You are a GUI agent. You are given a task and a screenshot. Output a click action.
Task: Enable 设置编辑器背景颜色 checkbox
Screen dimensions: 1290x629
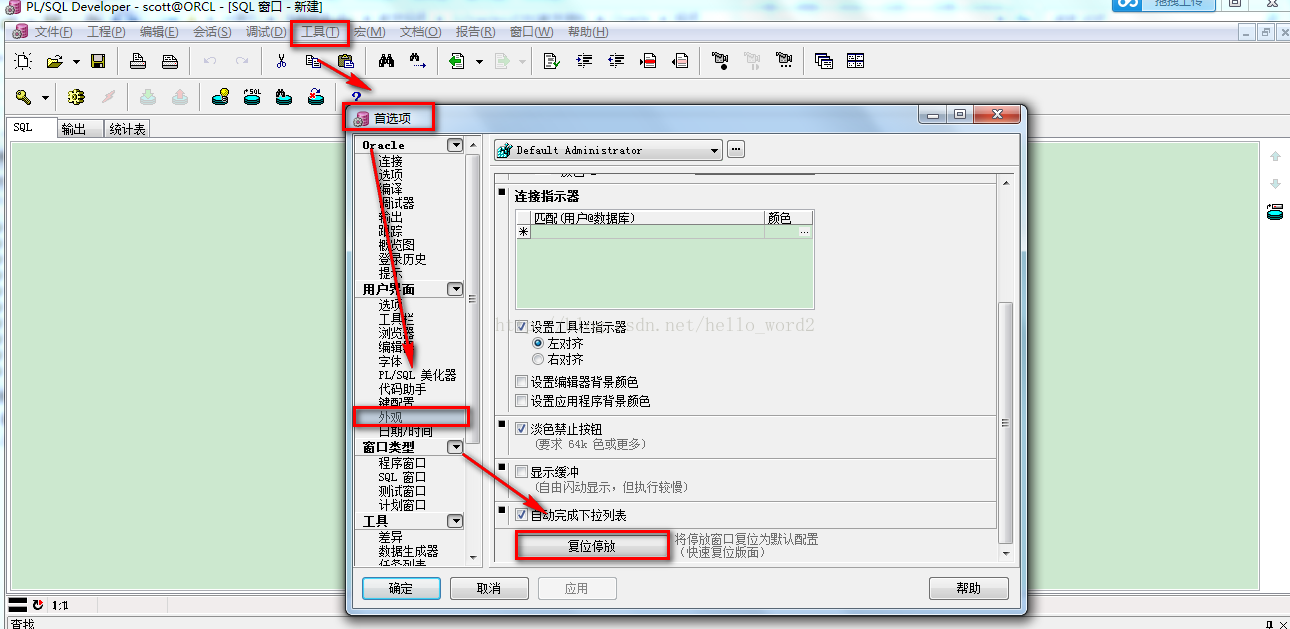point(521,382)
